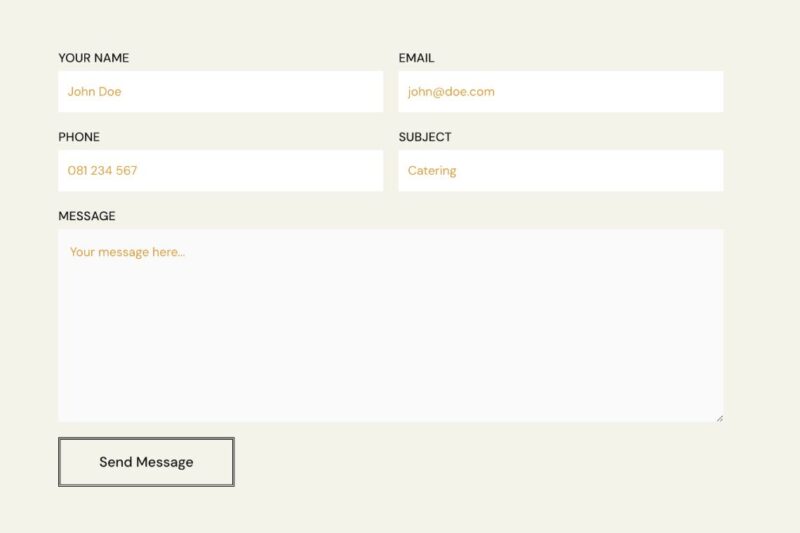The width and height of the screenshot is (800, 533).
Task: Click the 'john@doe.com' placeholder text
Action: pyautogui.click(x=451, y=92)
